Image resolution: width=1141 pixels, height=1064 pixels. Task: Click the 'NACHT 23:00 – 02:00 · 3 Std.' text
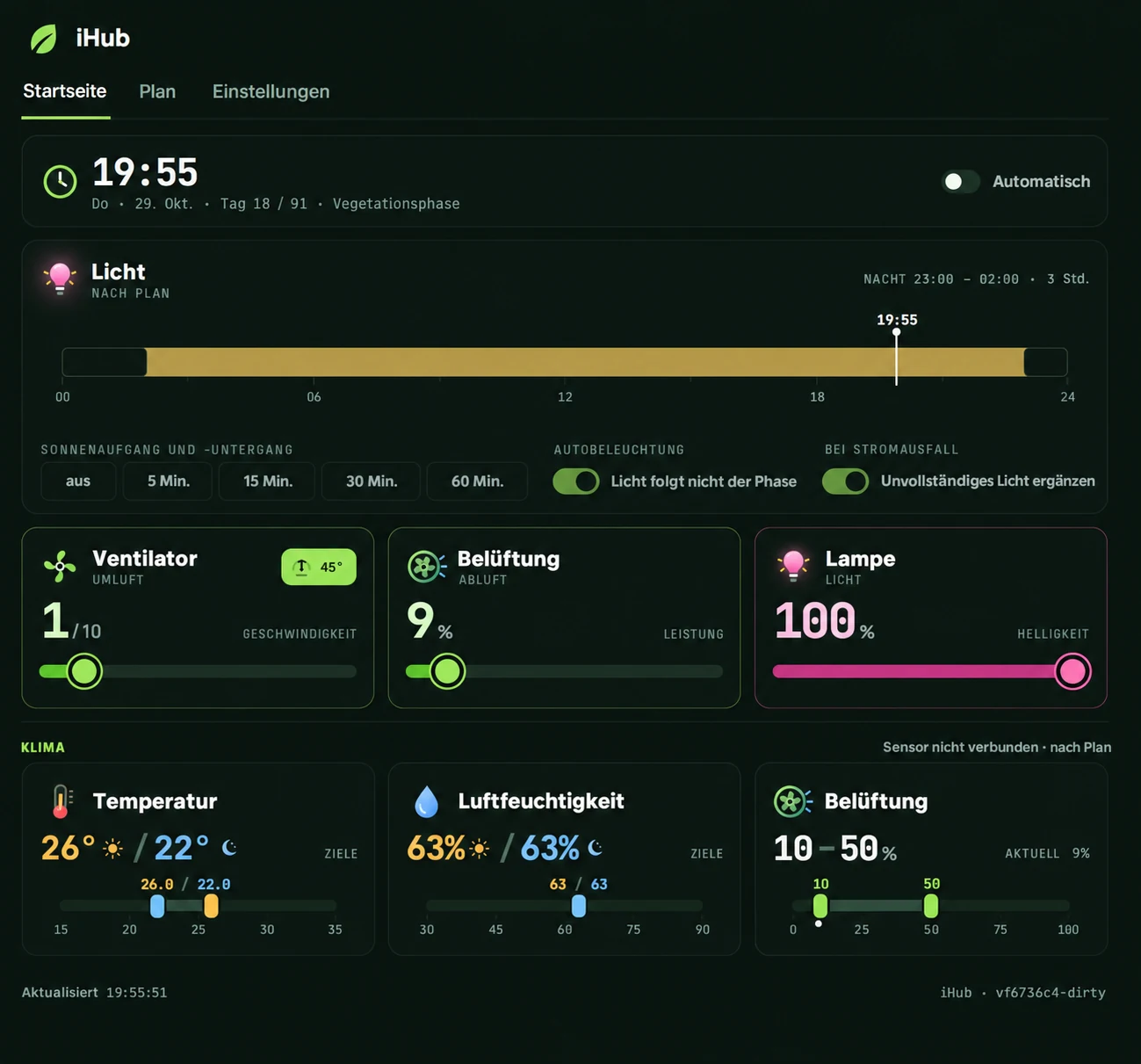point(976,279)
